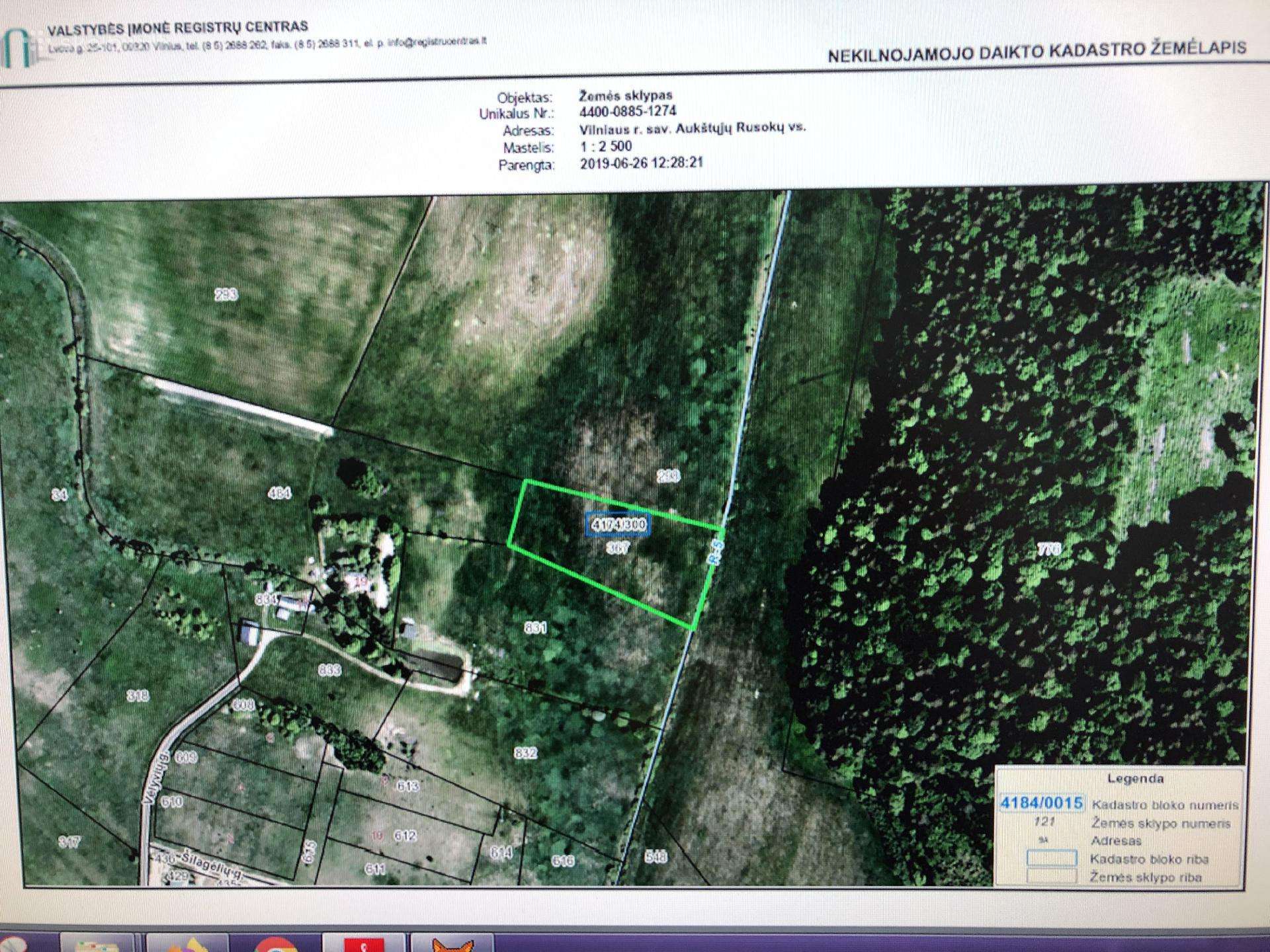
Task: Click parcel number 317 on the map
Action: click(69, 842)
